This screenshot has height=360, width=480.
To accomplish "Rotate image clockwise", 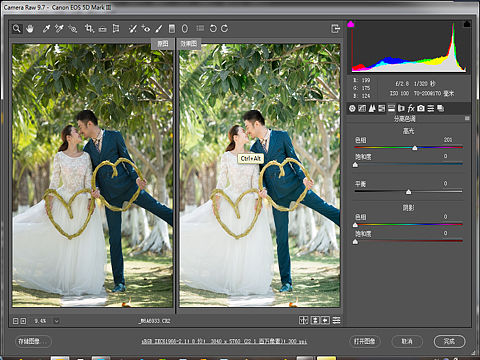I will [224, 29].
